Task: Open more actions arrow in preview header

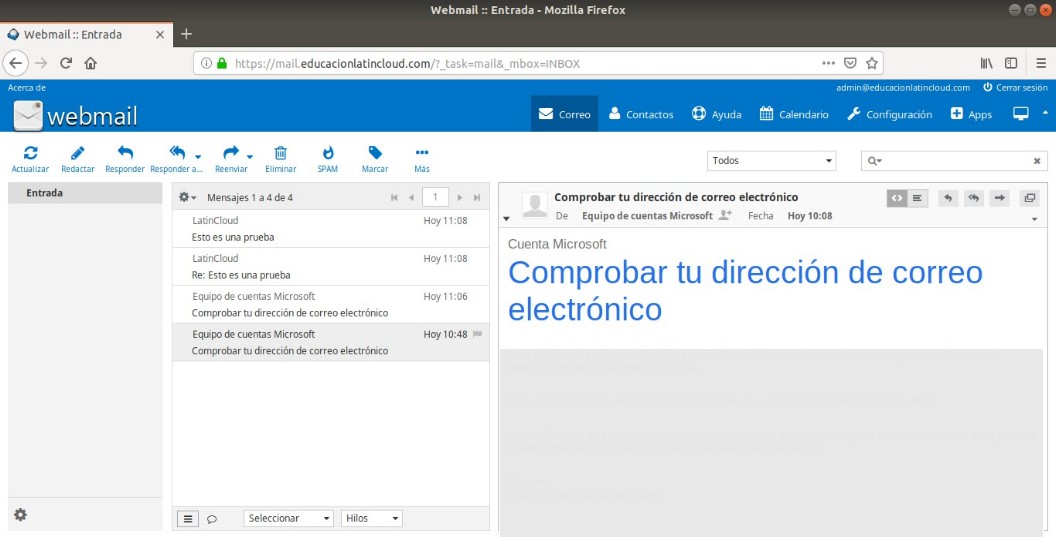Action: (1035, 220)
